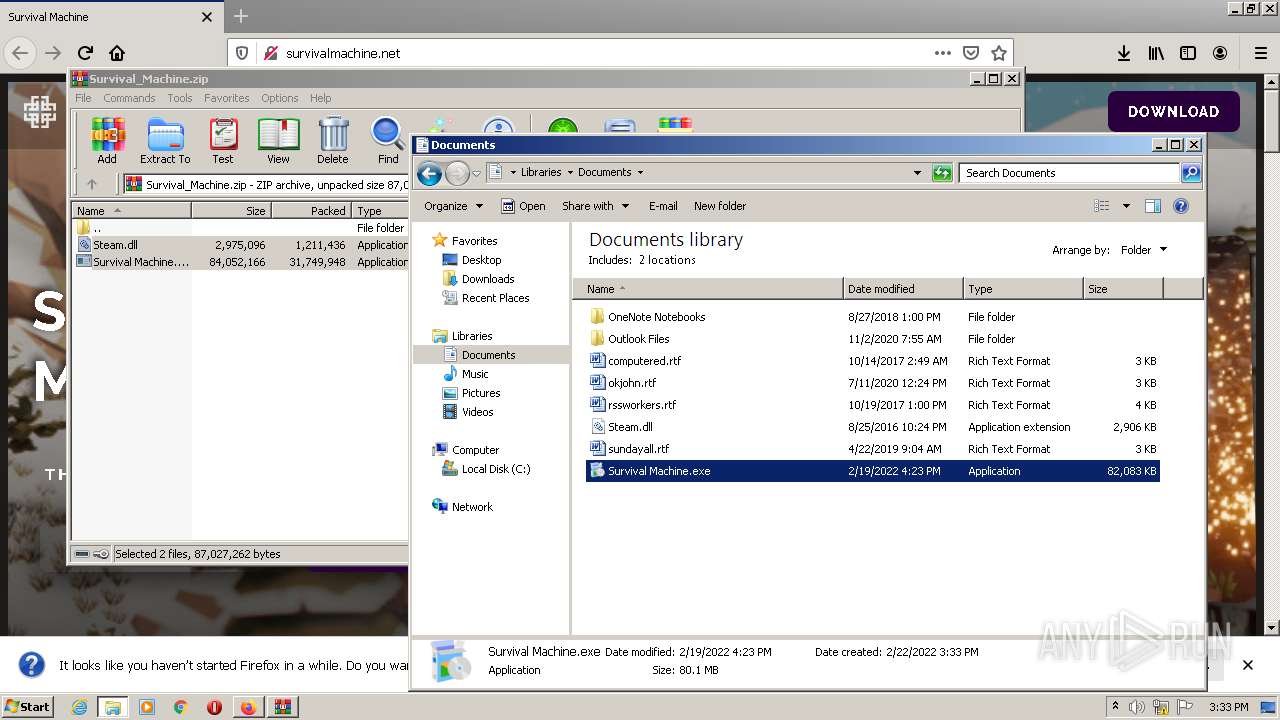The height and width of the screenshot is (720, 1280).
Task: Click the refresh icon next to address bar
Action: pos(942,173)
